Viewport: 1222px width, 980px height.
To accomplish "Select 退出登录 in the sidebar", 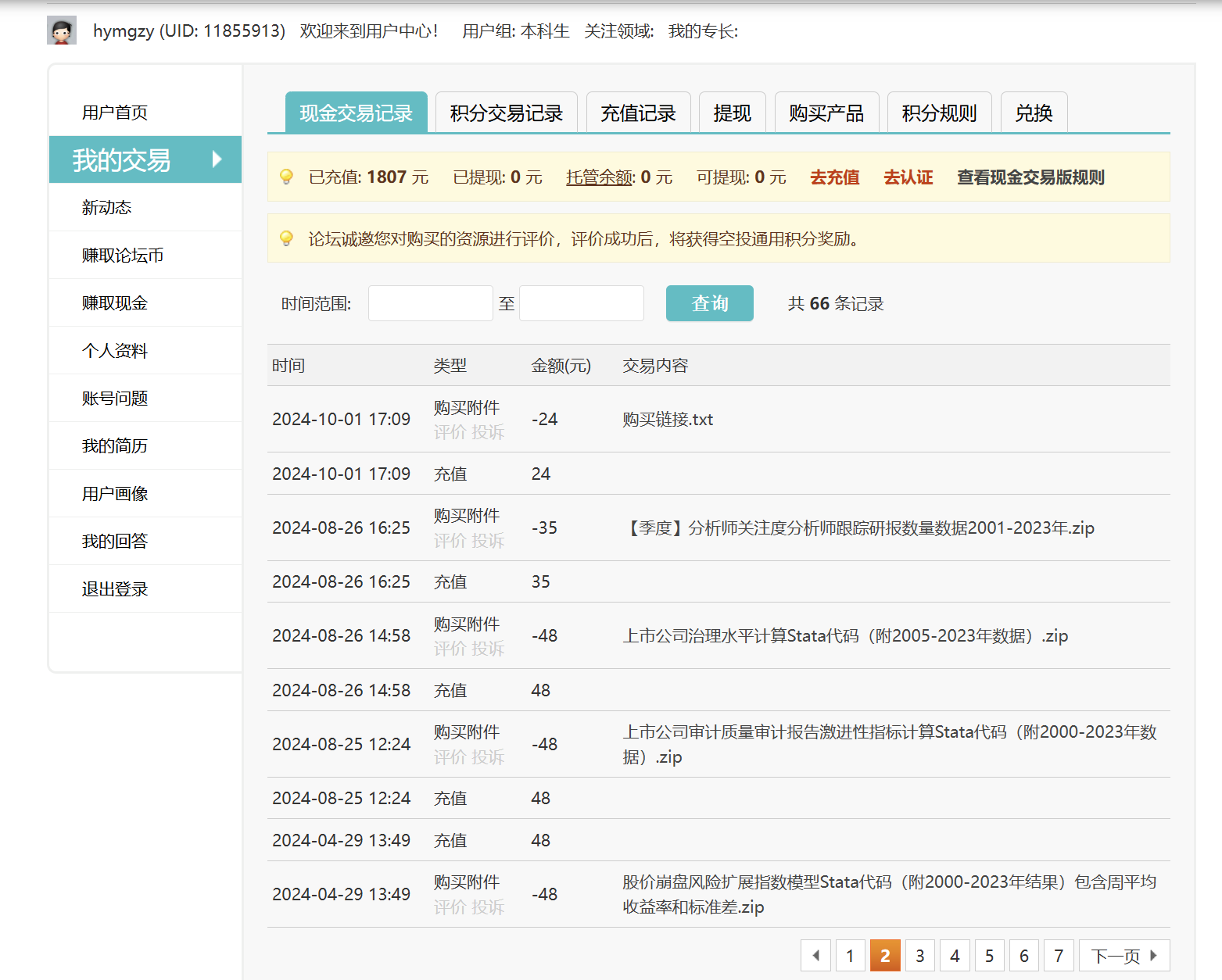I will 115,589.
